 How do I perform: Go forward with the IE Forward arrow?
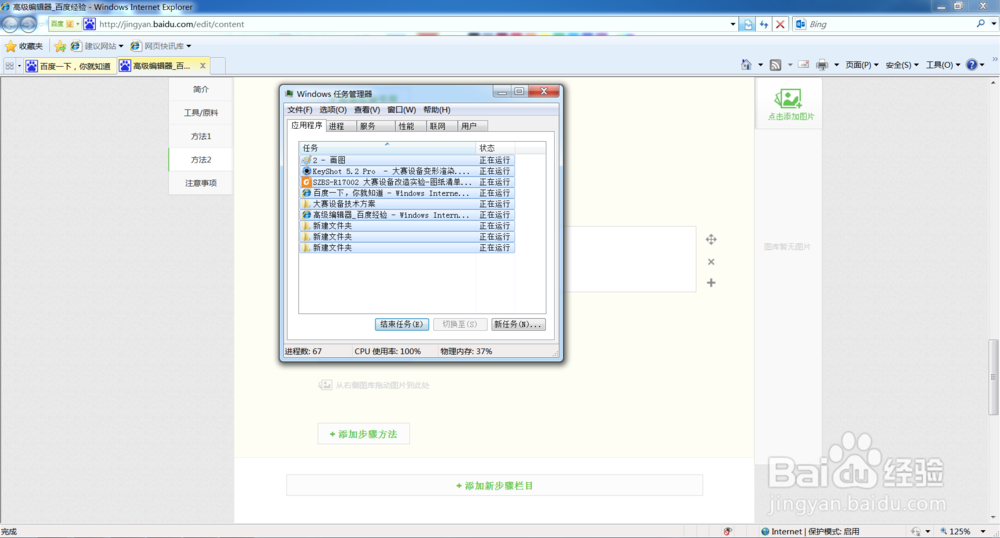click(28, 24)
